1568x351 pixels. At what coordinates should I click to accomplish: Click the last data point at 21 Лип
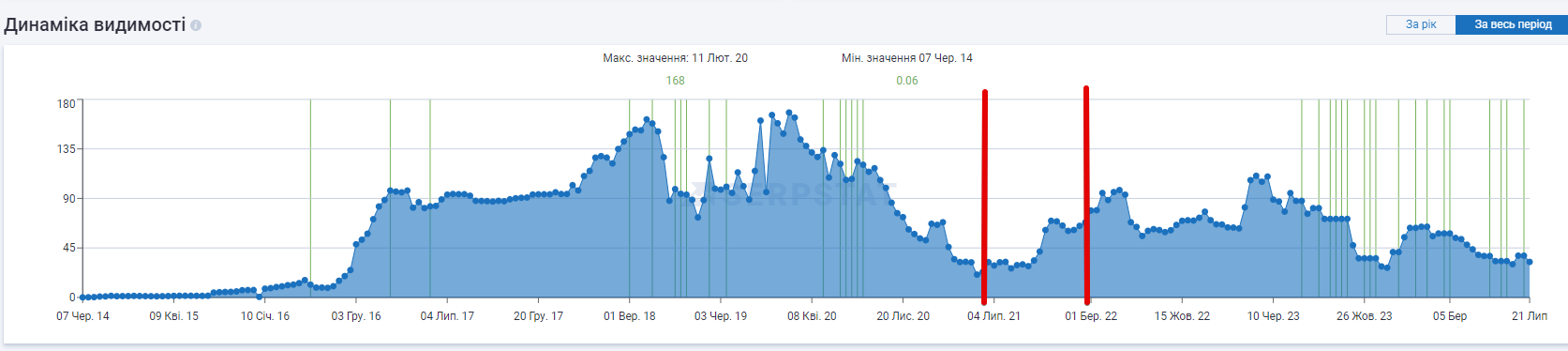(x=1530, y=262)
